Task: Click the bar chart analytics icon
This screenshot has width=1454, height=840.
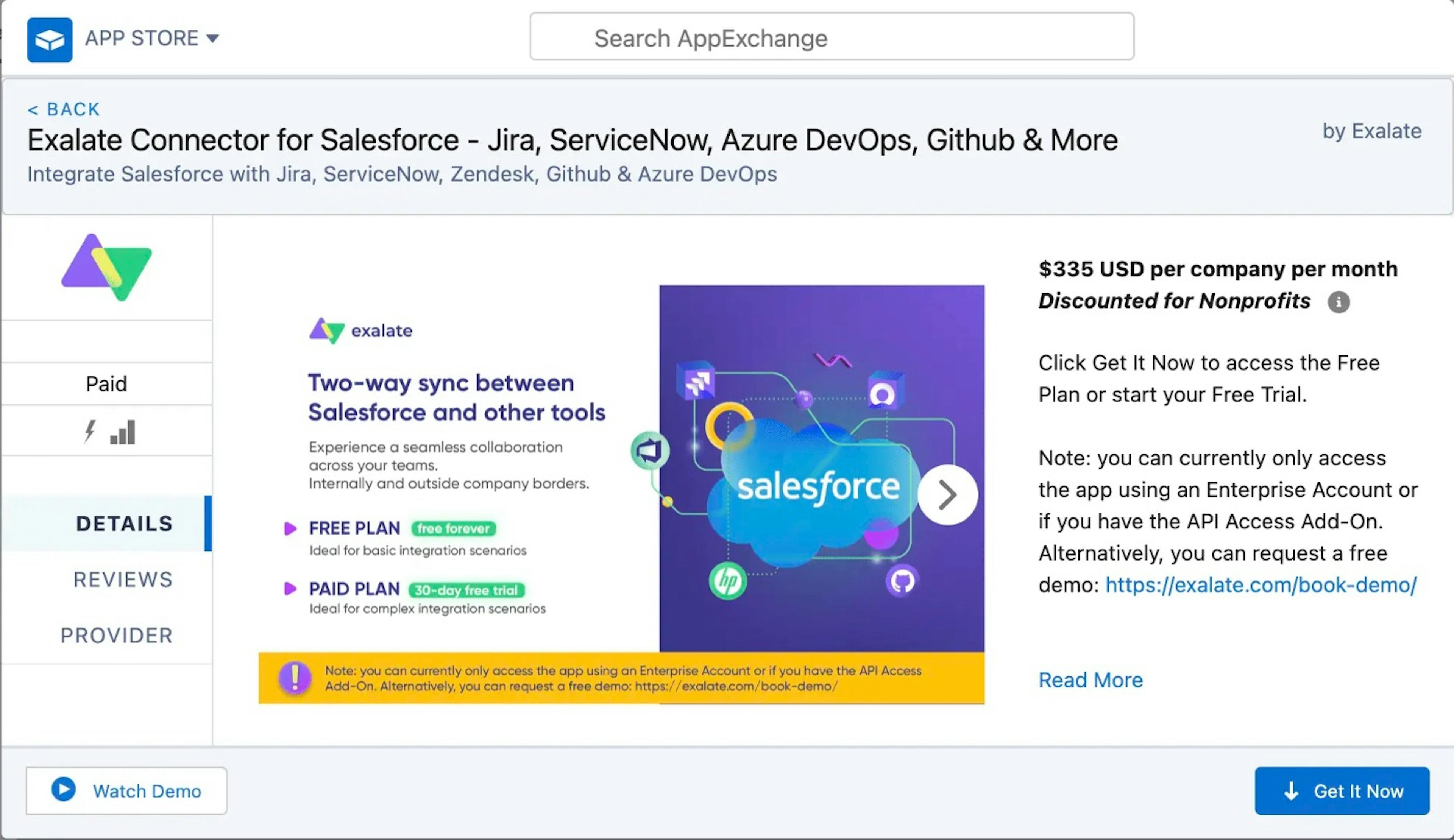Action: pos(122,432)
